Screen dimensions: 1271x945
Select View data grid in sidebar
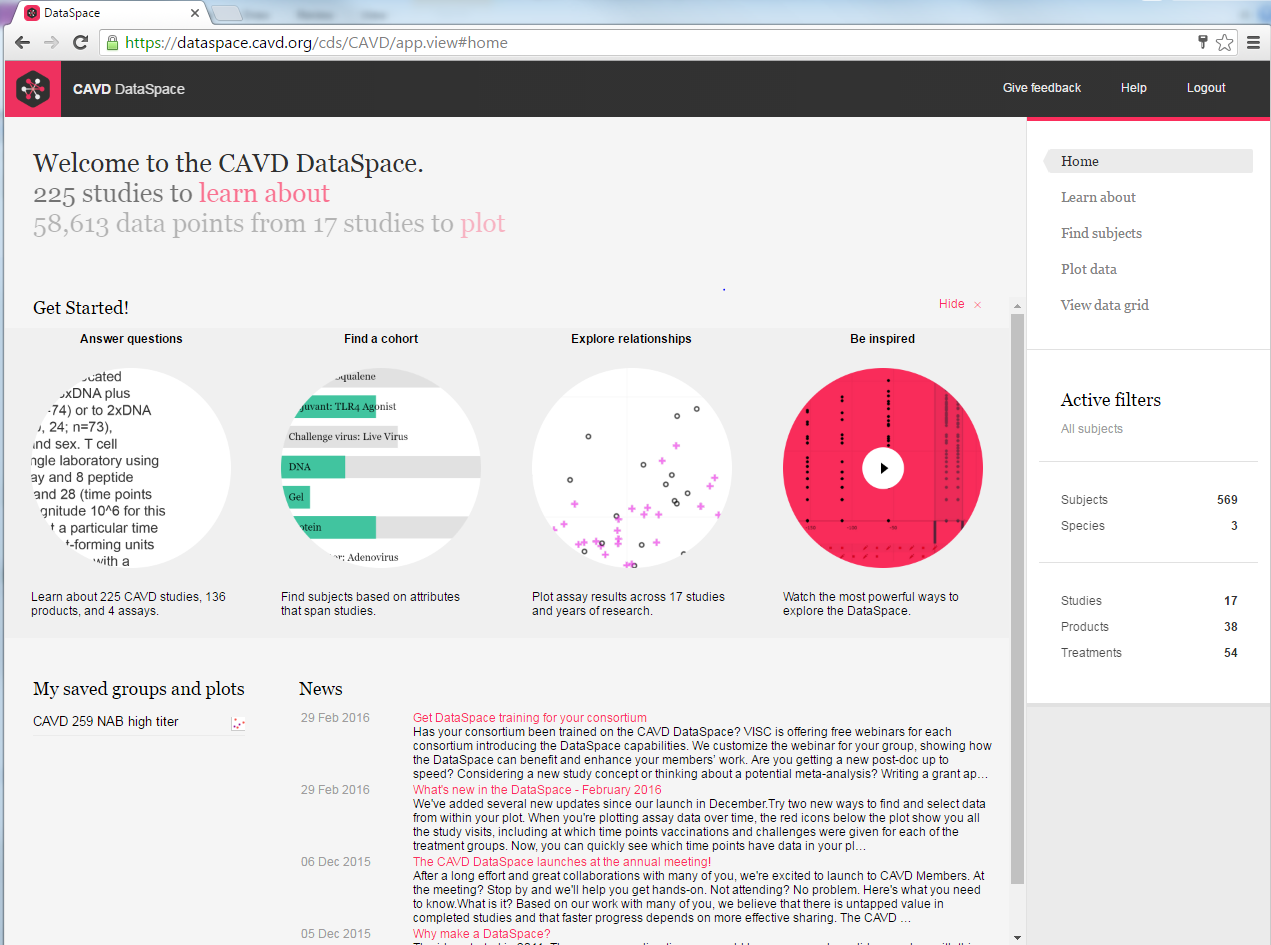click(1105, 305)
